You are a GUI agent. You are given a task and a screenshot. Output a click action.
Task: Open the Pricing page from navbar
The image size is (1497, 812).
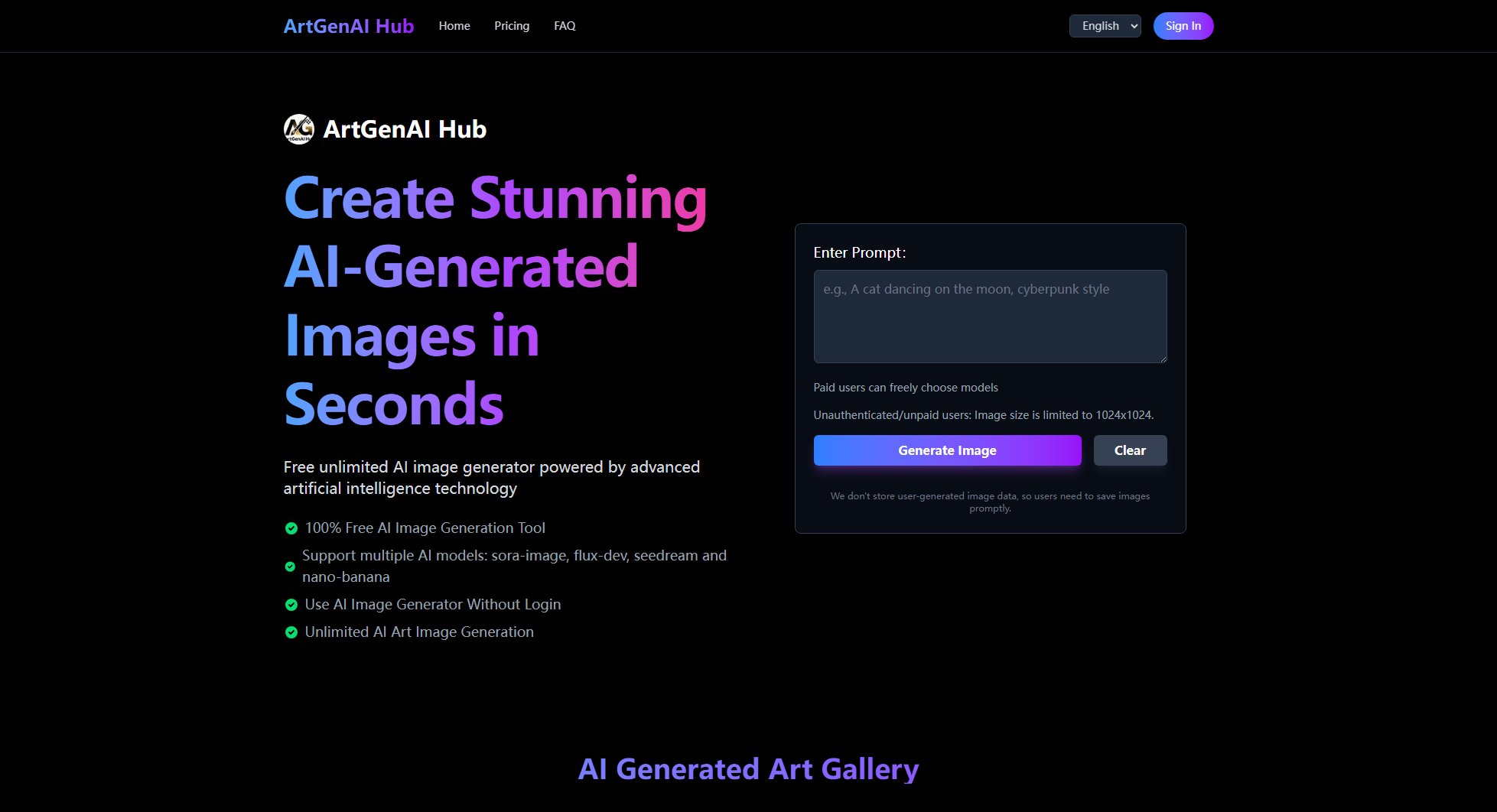tap(512, 26)
